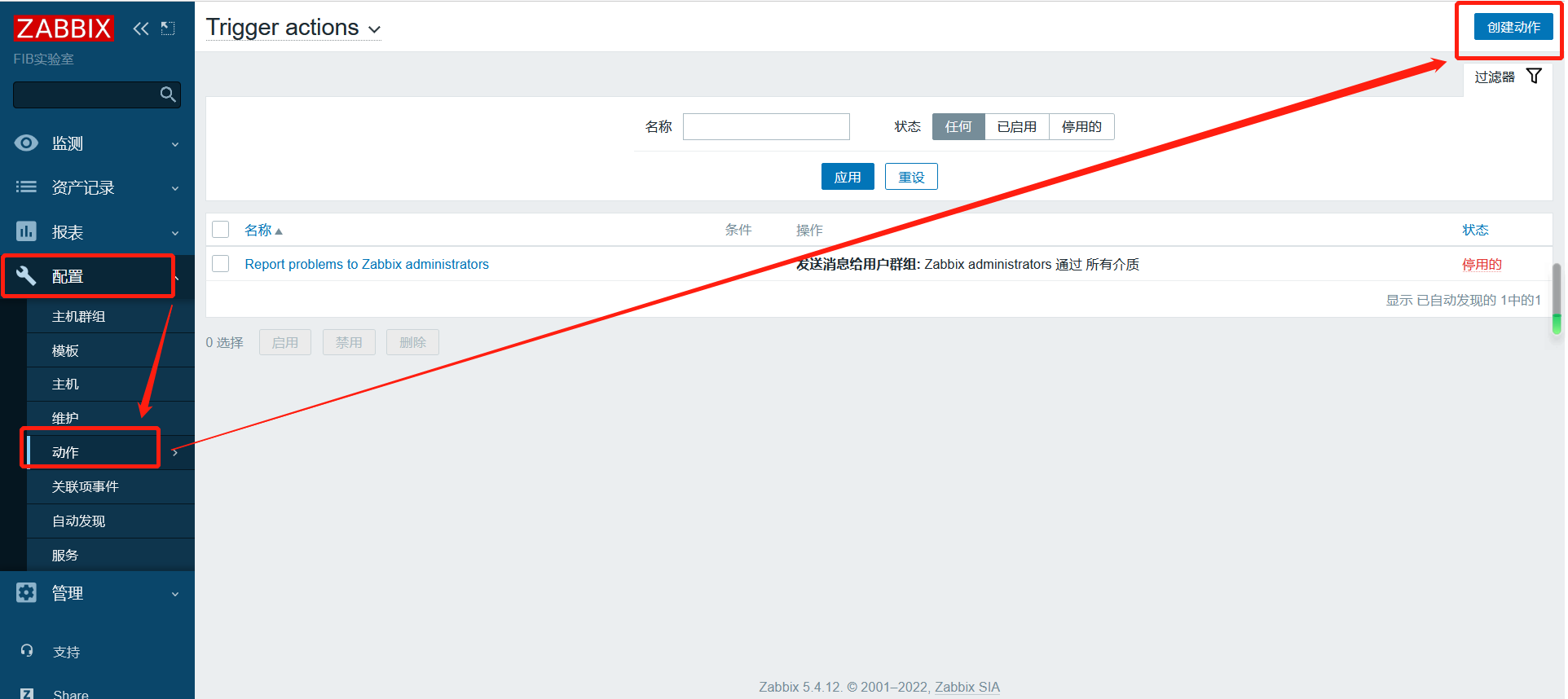Click the page vertical scrollbar handle
Image resolution: width=1568 pixels, height=699 pixels.
[1557, 298]
